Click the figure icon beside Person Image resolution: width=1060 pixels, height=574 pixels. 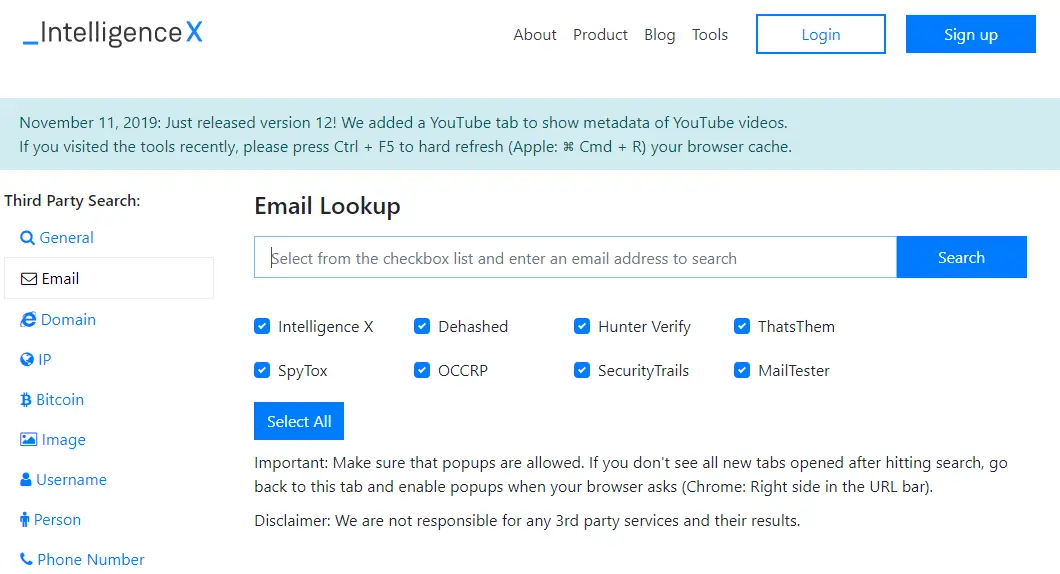tap(25, 520)
